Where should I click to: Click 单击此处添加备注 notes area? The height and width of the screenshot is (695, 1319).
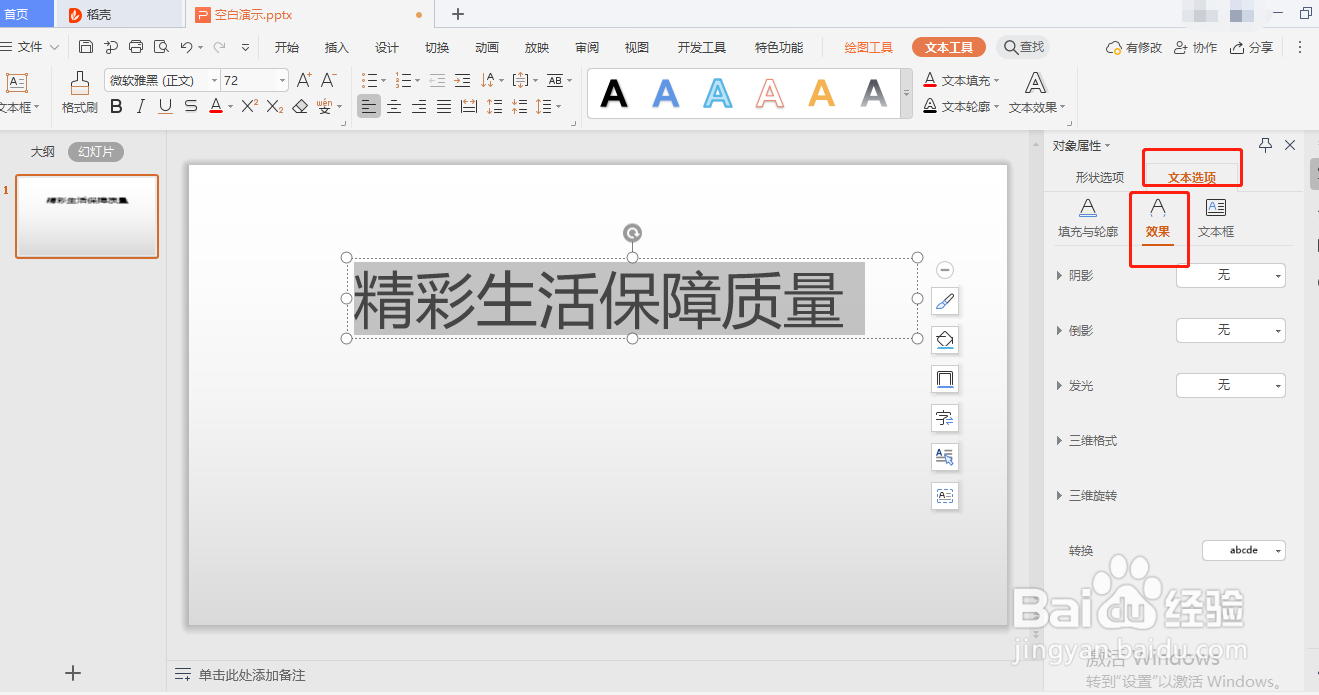251,675
